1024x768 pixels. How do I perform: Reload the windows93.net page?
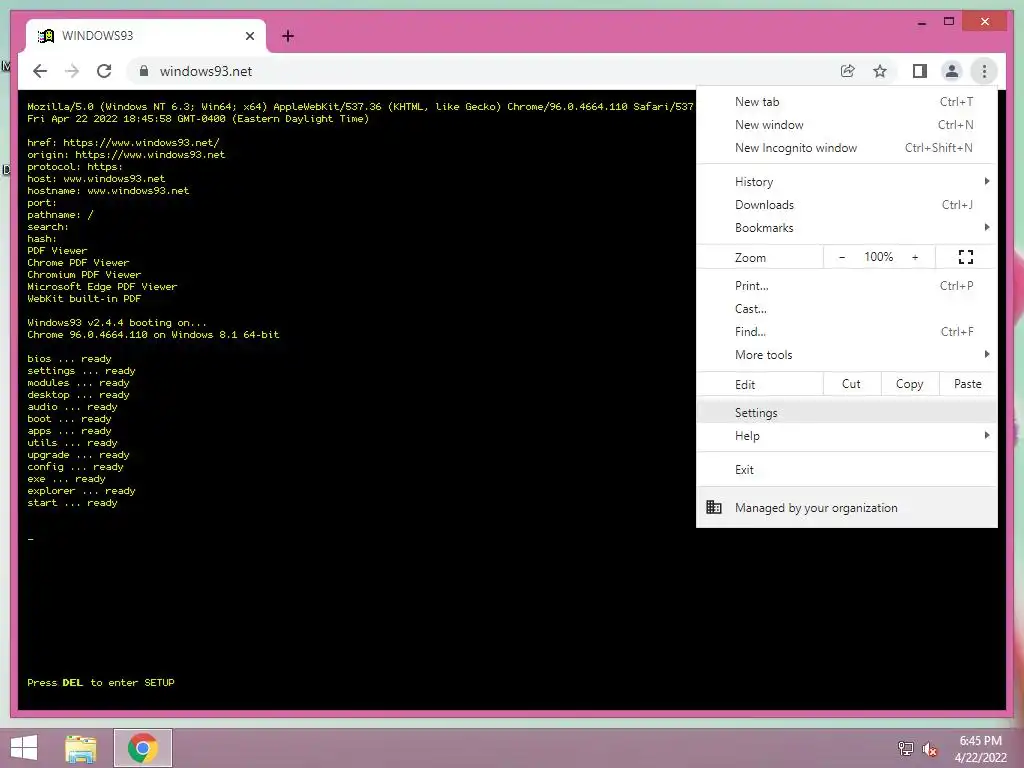pos(104,71)
